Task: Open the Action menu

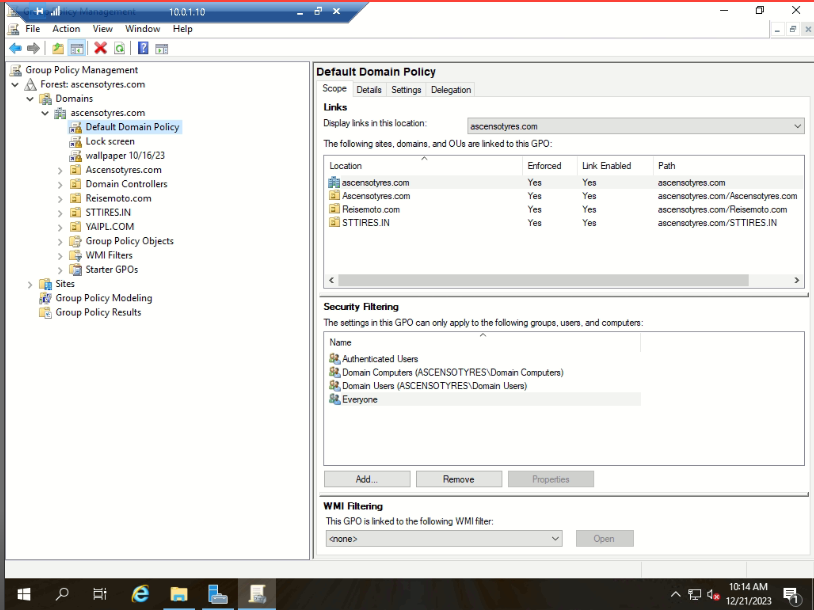Action: (x=66, y=28)
